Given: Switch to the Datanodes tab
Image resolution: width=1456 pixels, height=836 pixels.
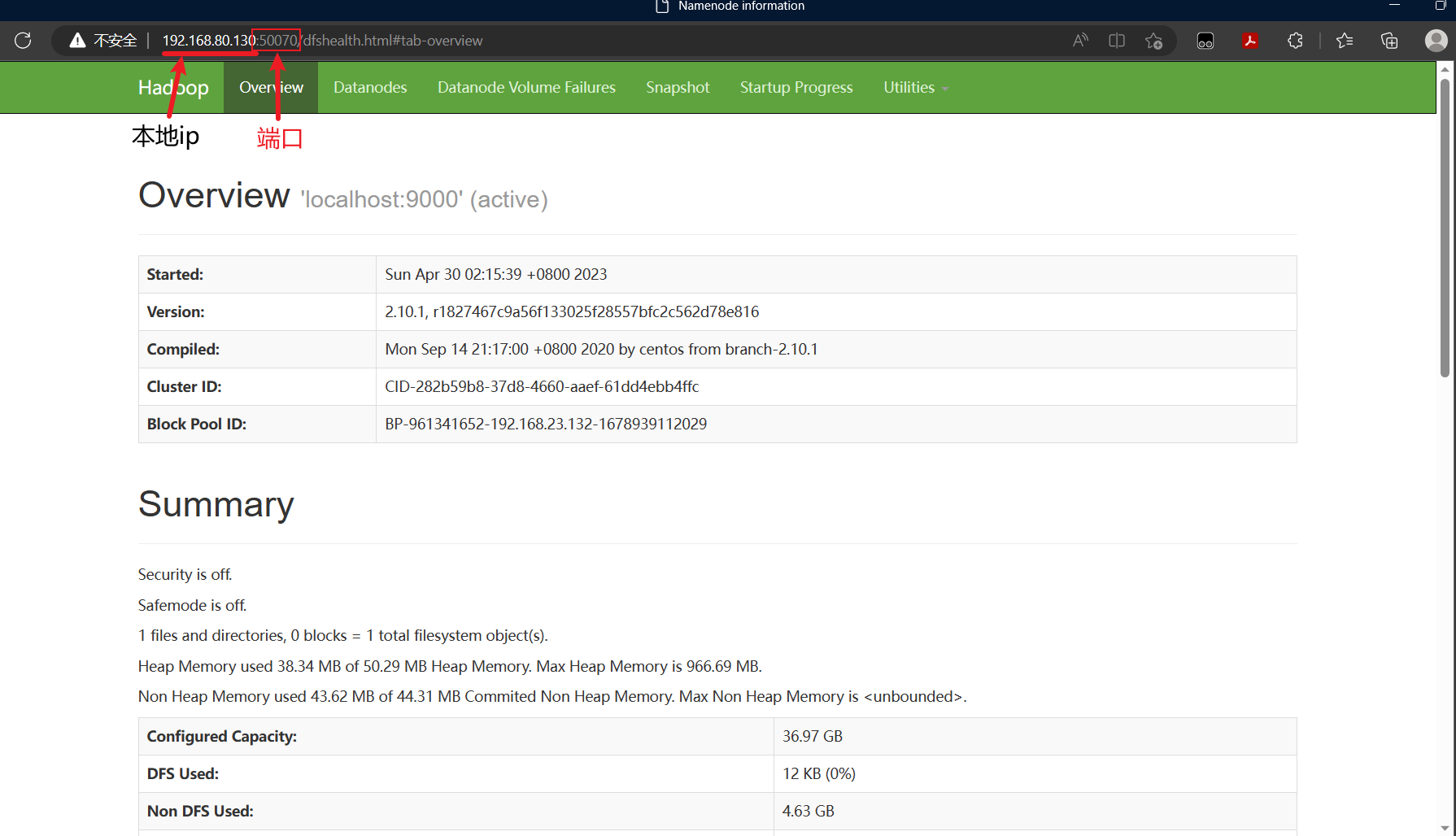Looking at the screenshot, I should pyautogui.click(x=370, y=87).
